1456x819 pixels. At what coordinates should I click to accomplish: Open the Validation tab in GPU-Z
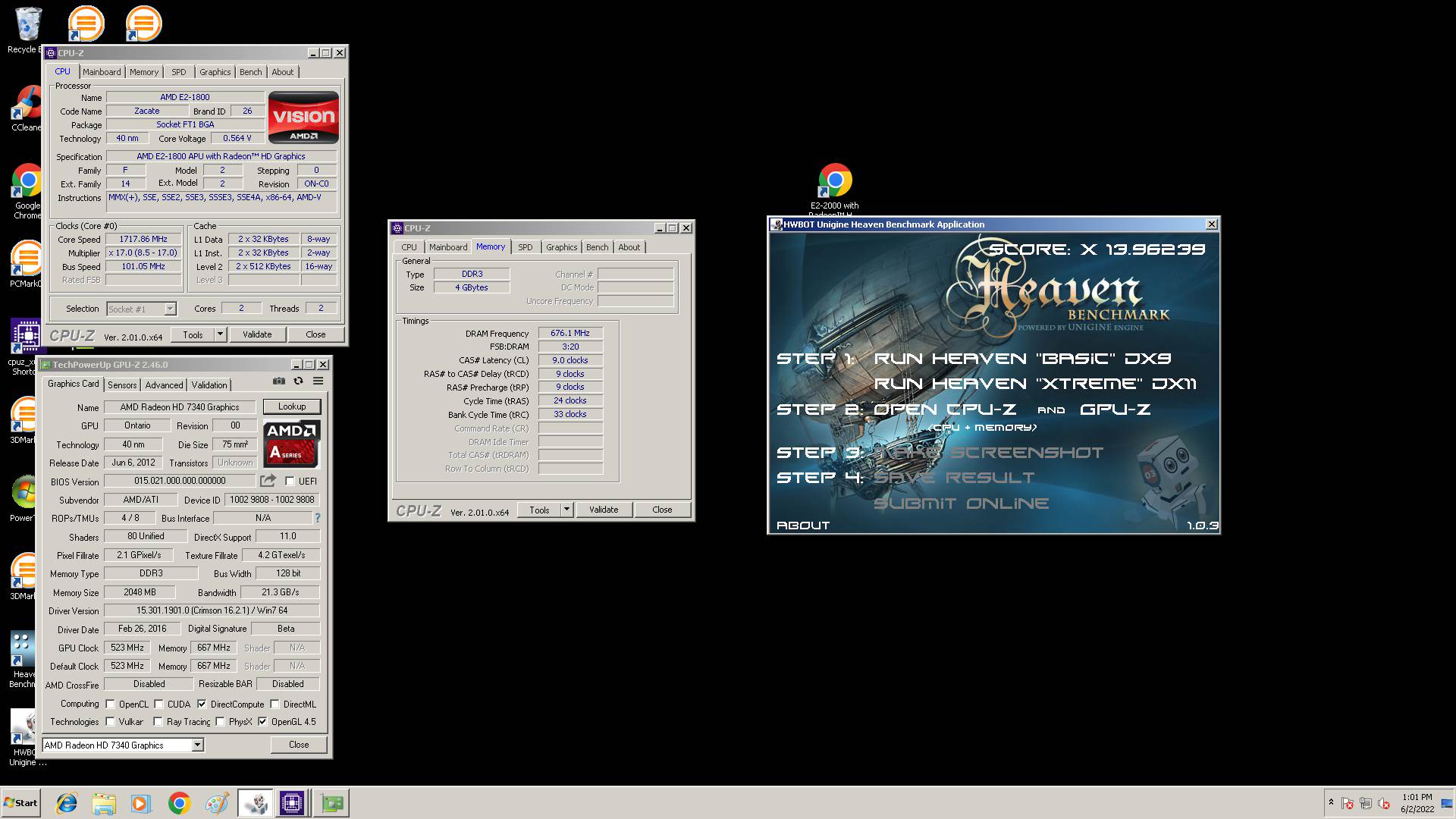pos(209,385)
